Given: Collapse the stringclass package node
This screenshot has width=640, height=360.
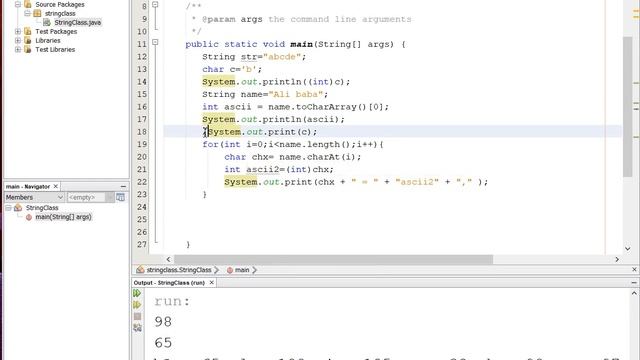Looking at the screenshot, I should [27, 13].
